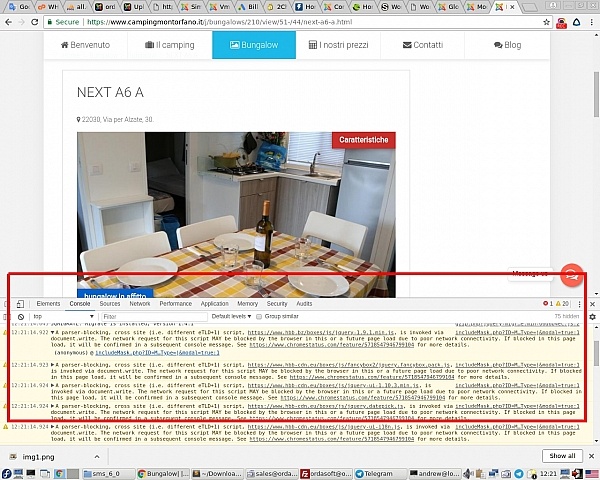Viewport: 600px width, 480px height.
Task: Expand the jquery-ui-1.10.3 warning message
Action: [x=53, y=385]
